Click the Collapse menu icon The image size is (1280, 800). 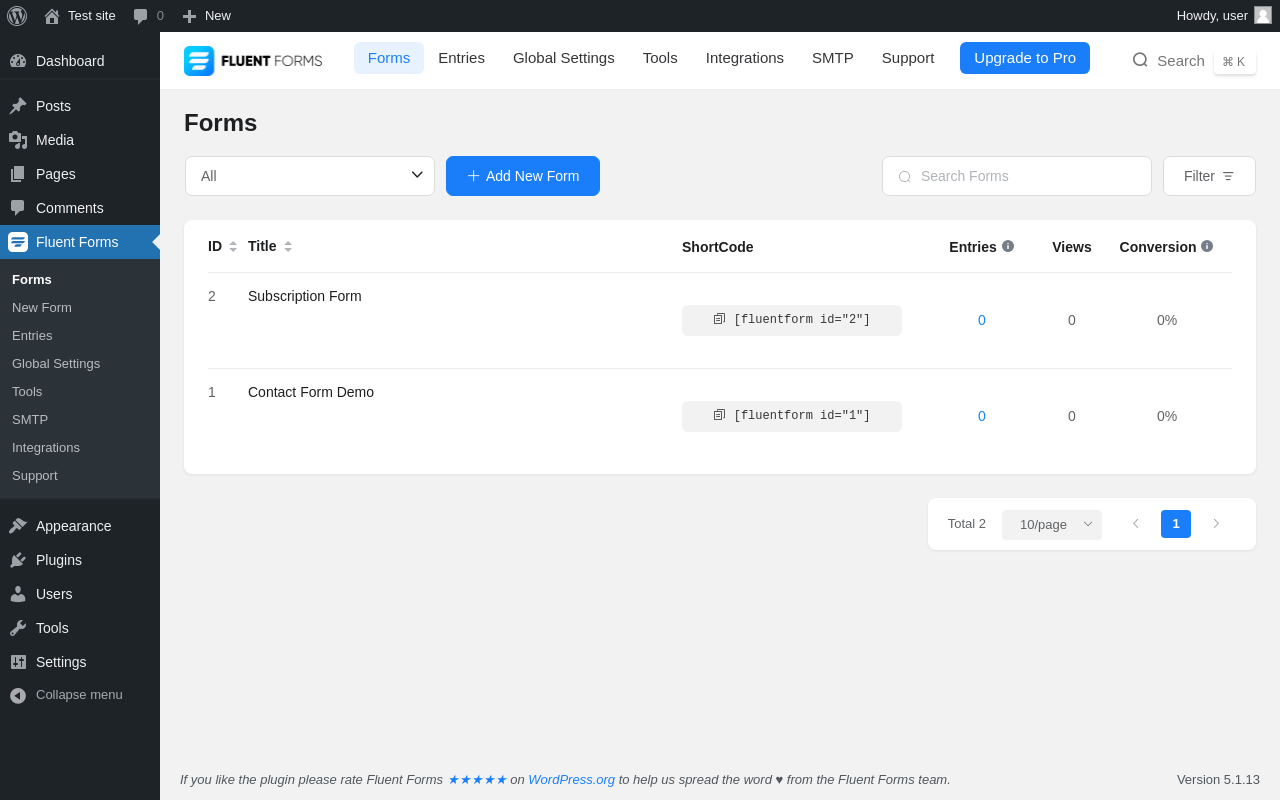18,695
